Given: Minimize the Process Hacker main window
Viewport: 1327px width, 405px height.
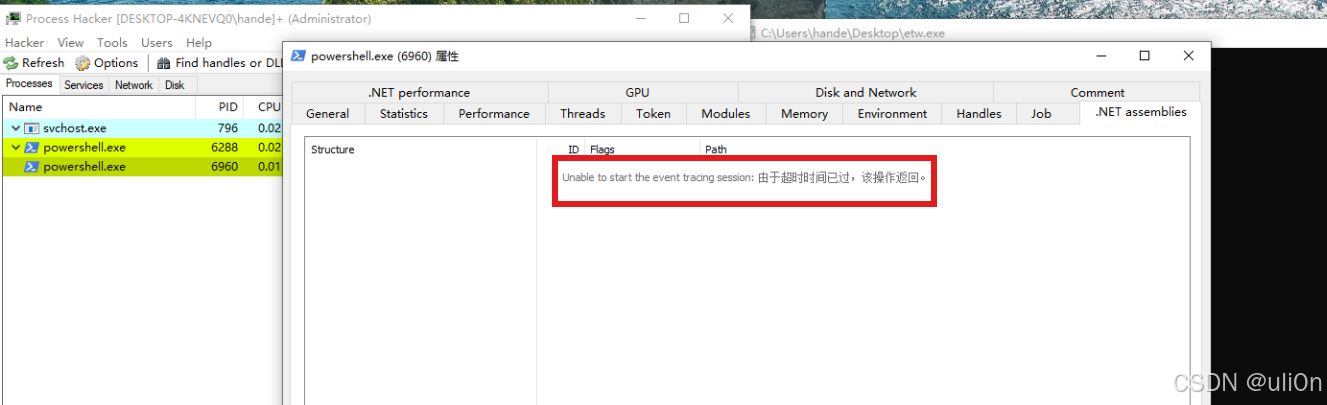Looking at the screenshot, I should [x=640, y=18].
